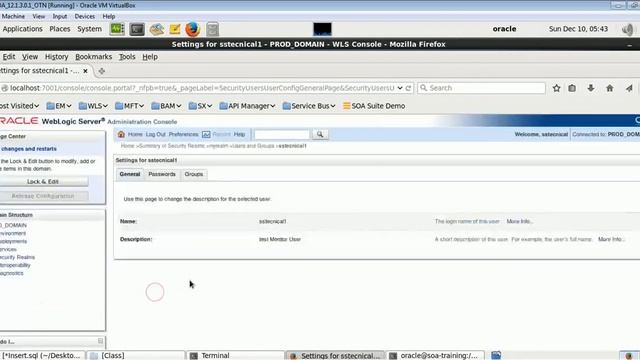Click the Help link in console toolbar
Viewport: 640px width, 360px height.
pyautogui.click(x=239, y=134)
